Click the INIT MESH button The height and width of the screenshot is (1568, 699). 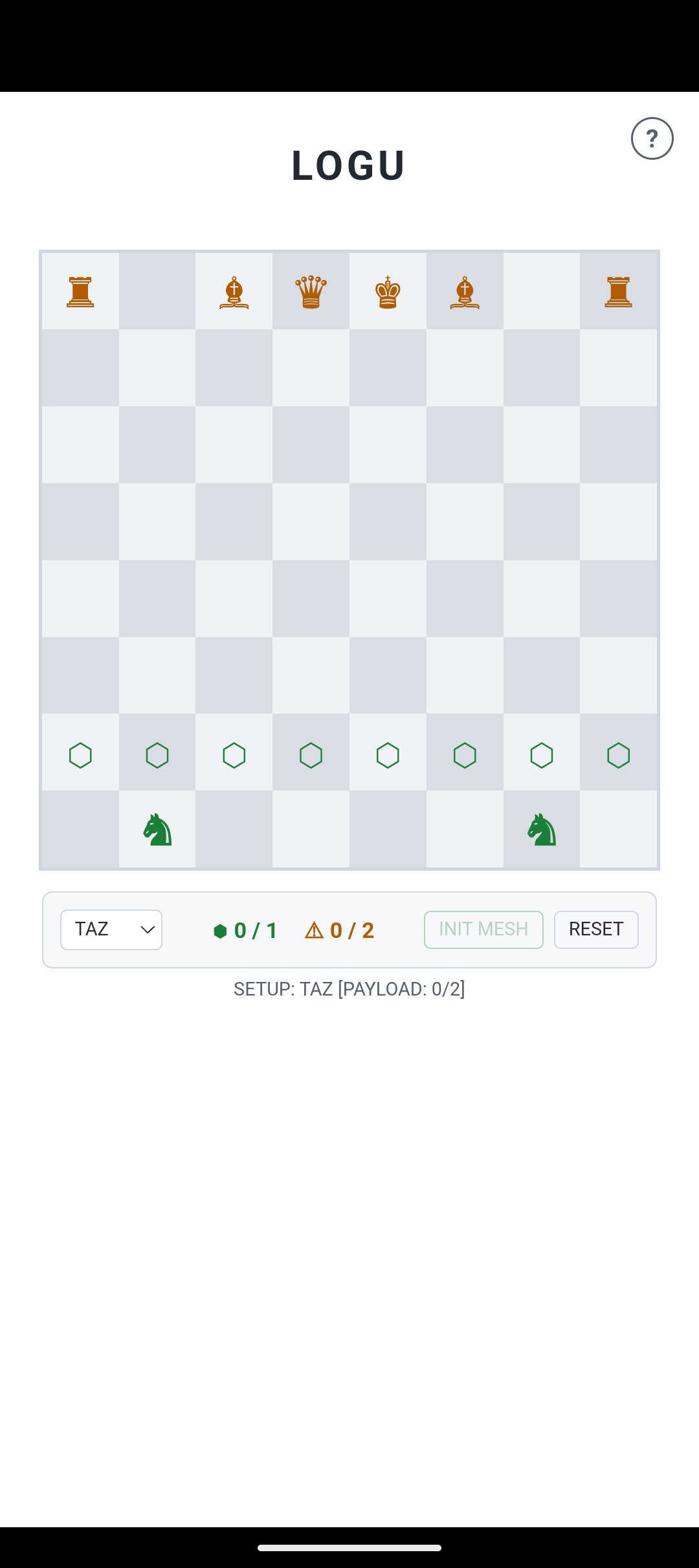pos(483,930)
